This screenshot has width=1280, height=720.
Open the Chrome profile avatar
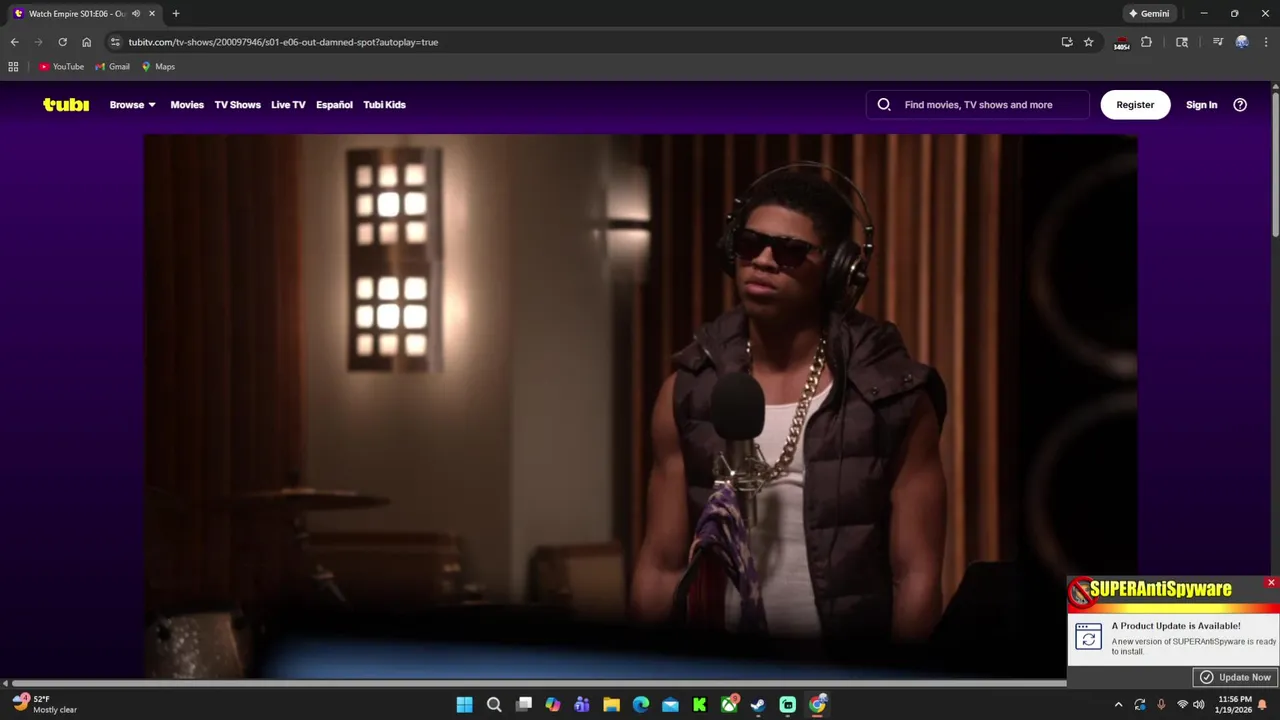[x=1242, y=42]
